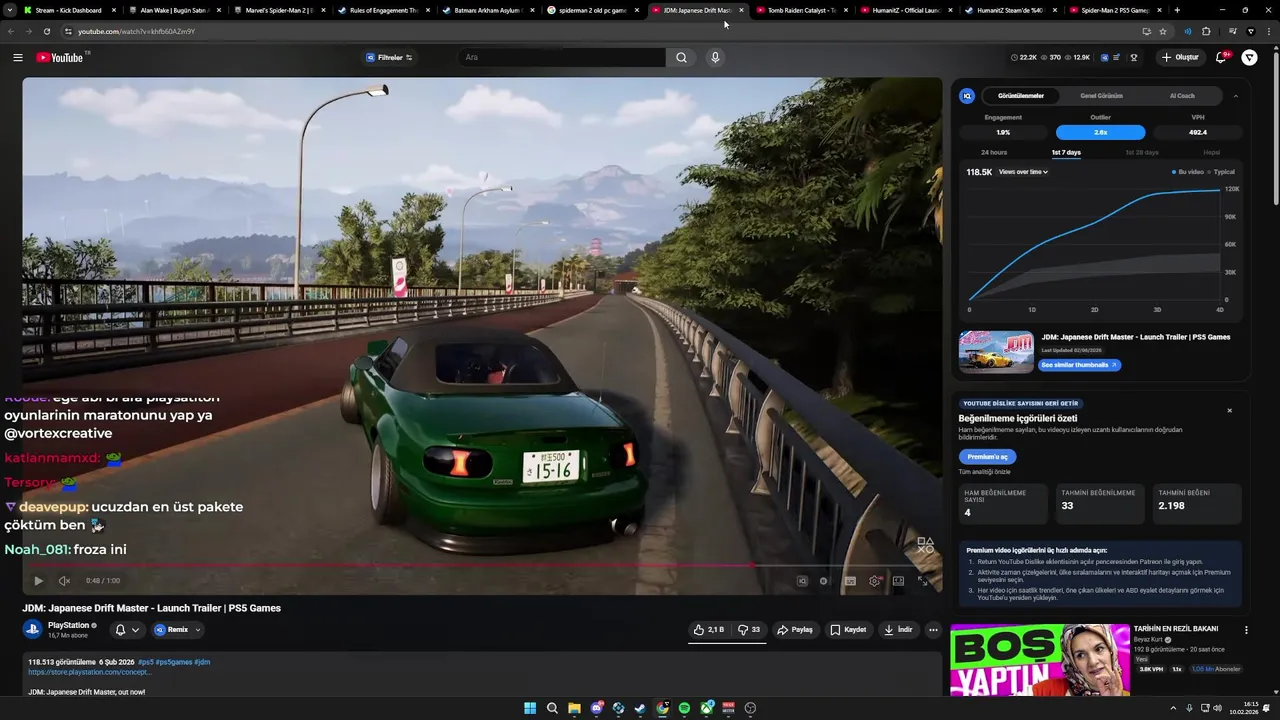Open the Filtreler filter button
Screen dimensions: 1280x720
point(389,58)
